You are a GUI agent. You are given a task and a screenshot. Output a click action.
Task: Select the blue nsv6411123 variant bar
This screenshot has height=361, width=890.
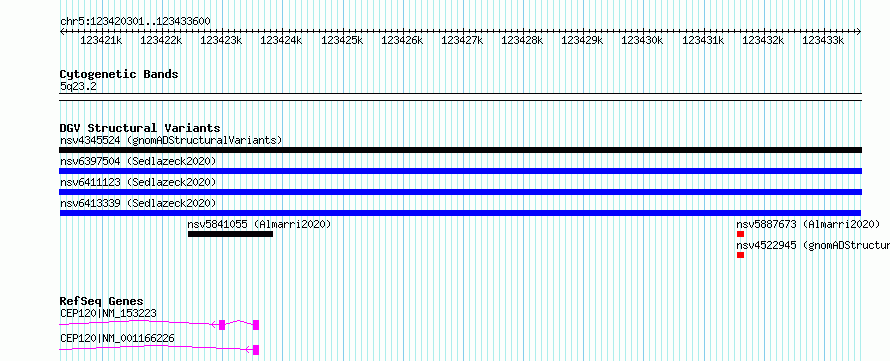[460, 192]
